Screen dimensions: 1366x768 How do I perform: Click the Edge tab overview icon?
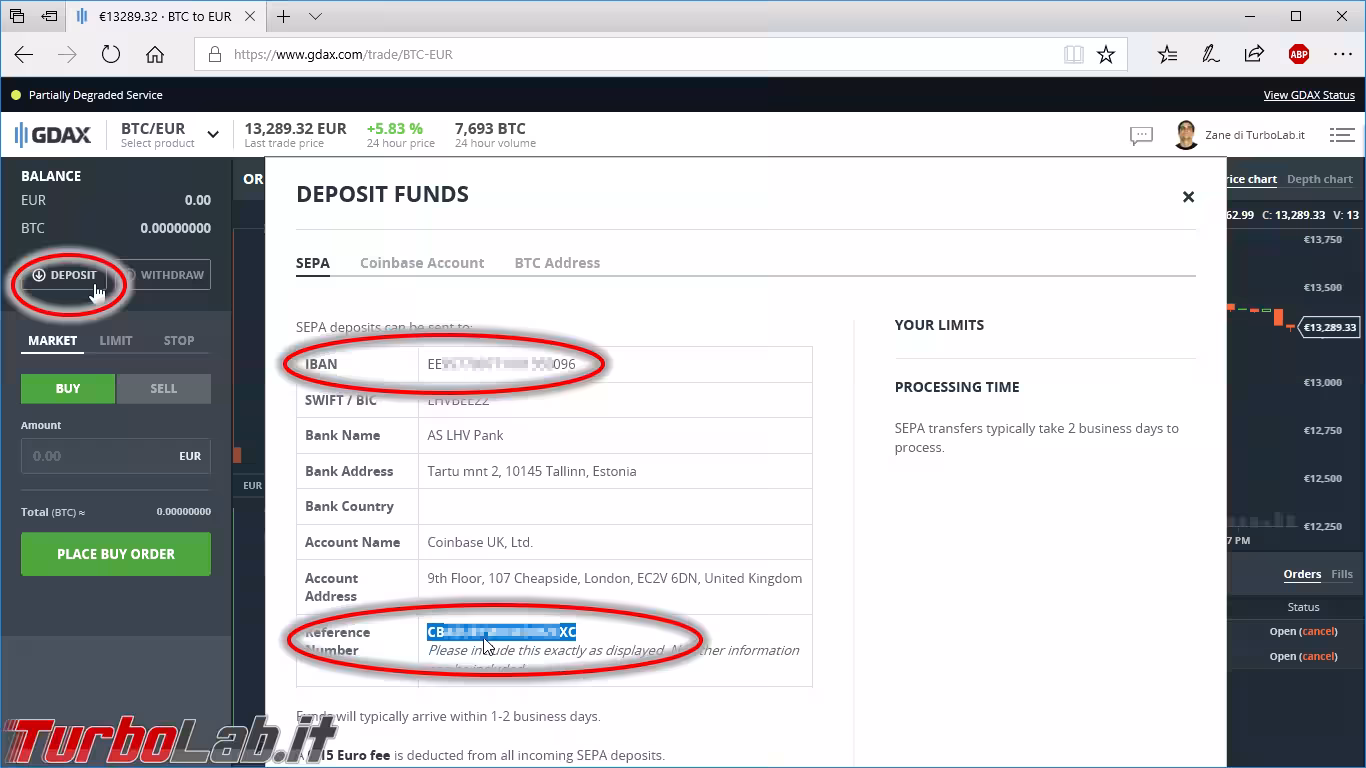[x=17, y=16]
